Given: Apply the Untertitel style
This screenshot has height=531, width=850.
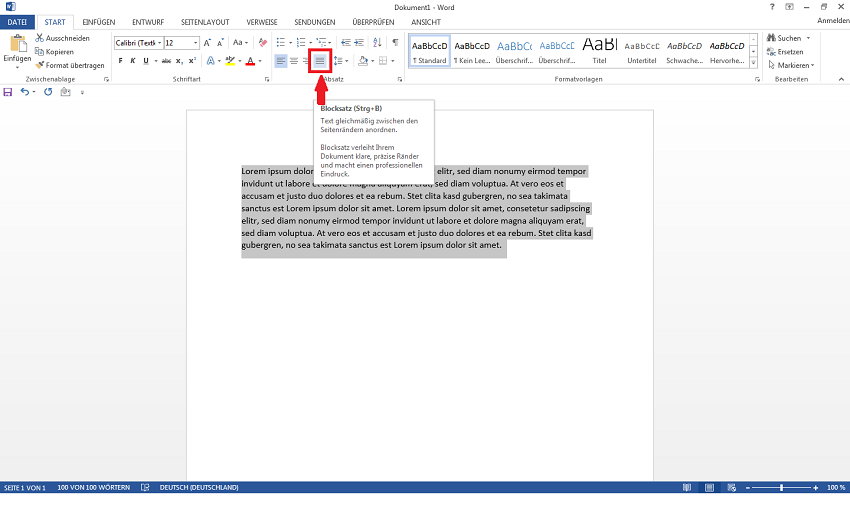Looking at the screenshot, I should click(x=642, y=51).
